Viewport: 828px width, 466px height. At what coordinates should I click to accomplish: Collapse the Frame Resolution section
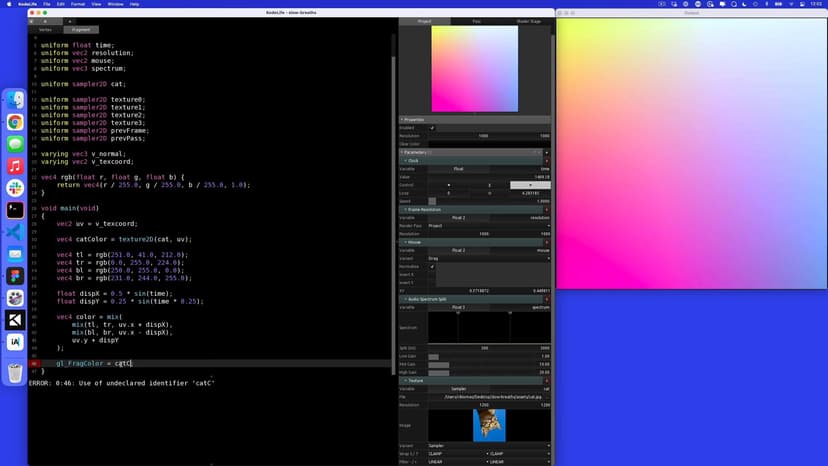tap(404, 209)
